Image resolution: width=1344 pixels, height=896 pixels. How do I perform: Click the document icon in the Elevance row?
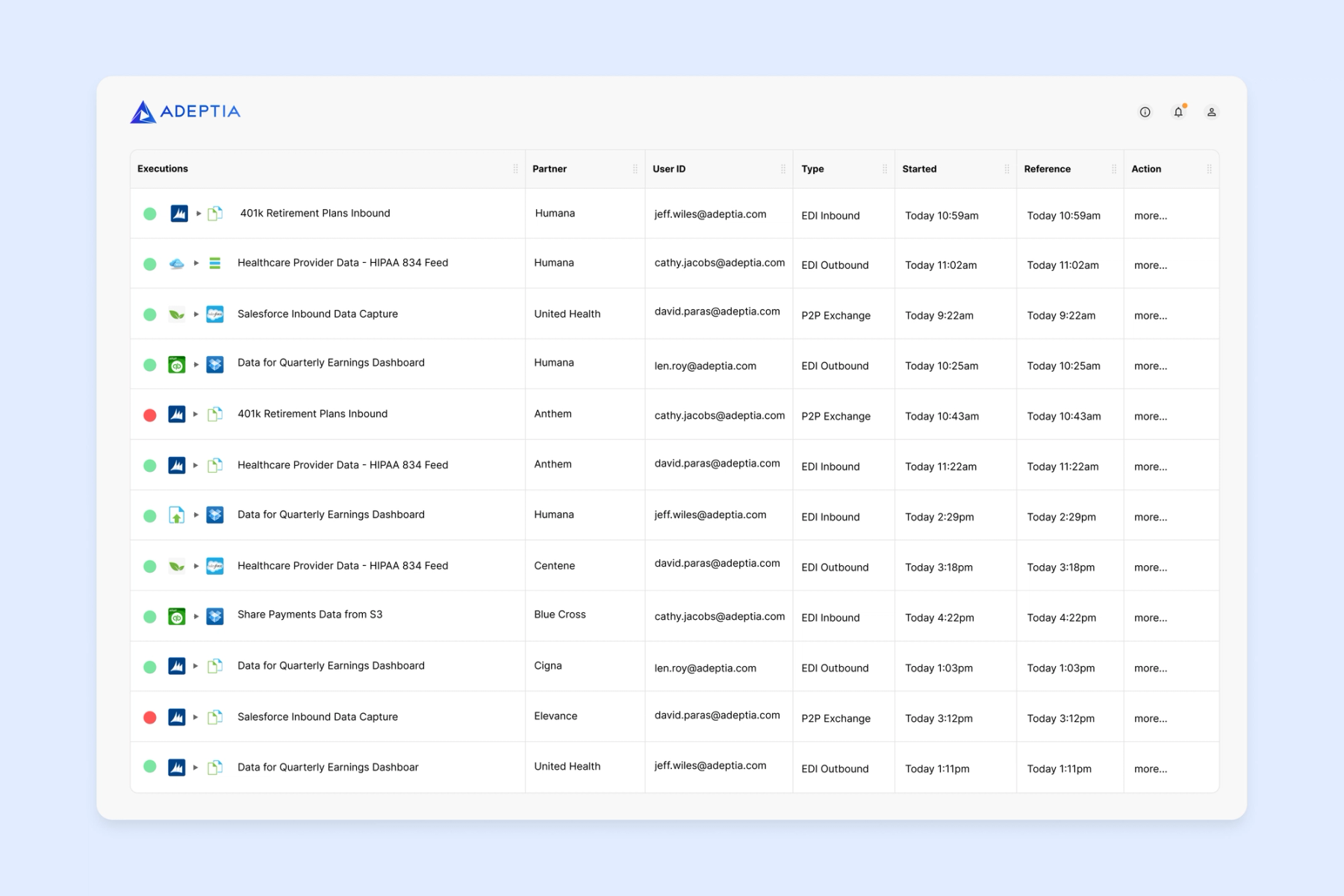215,717
